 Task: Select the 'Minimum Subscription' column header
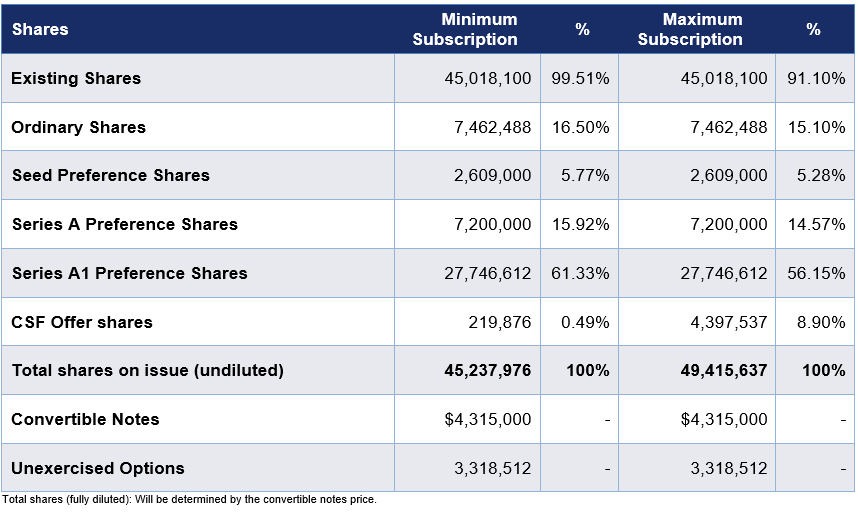(x=465, y=30)
